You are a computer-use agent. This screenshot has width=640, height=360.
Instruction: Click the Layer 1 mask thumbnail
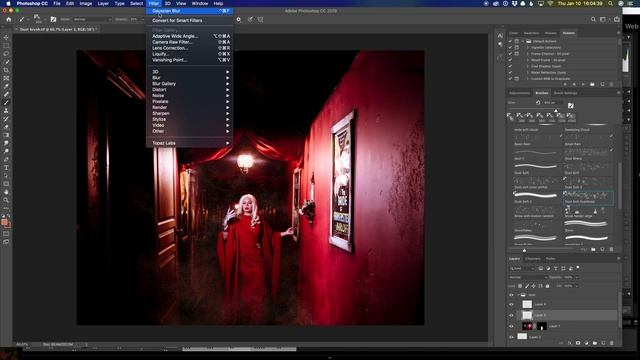[542, 326]
